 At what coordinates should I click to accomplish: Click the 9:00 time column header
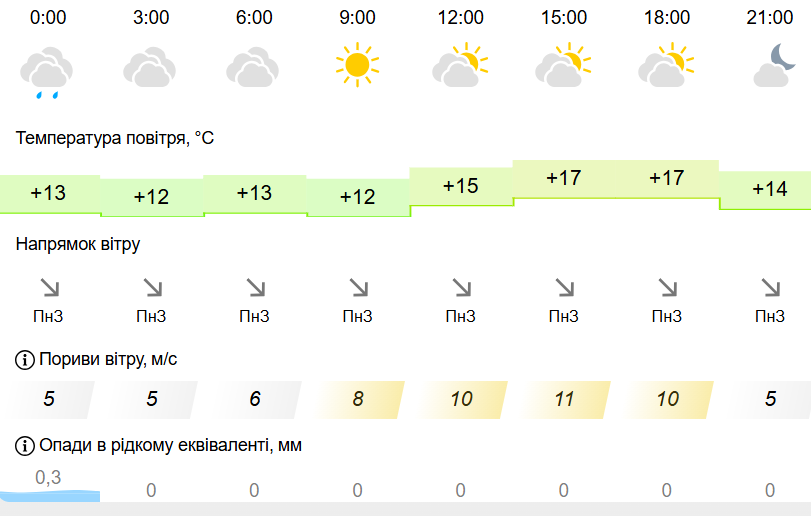coord(357,18)
